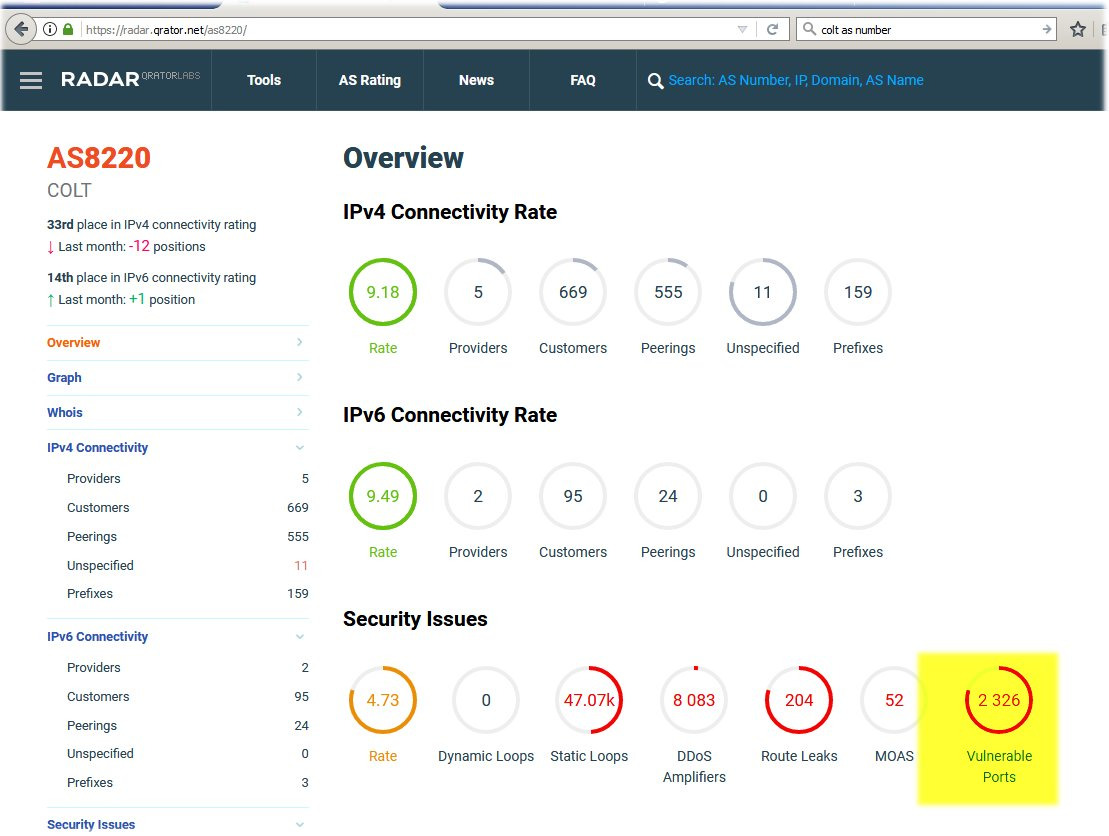Open the FAQ page
1109x836 pixels.
(583, 80)
